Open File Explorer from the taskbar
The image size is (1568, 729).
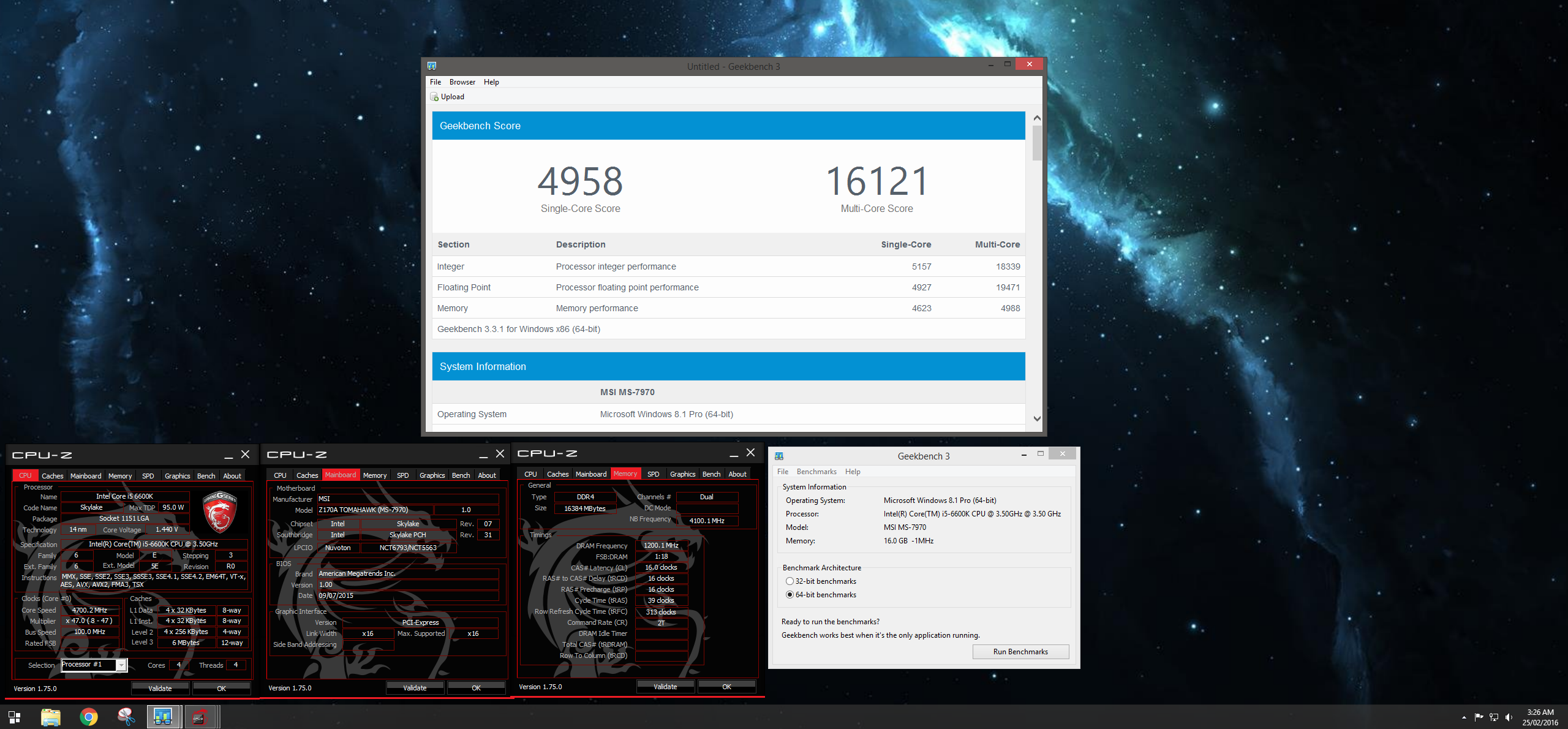click(x=51, y=717)
